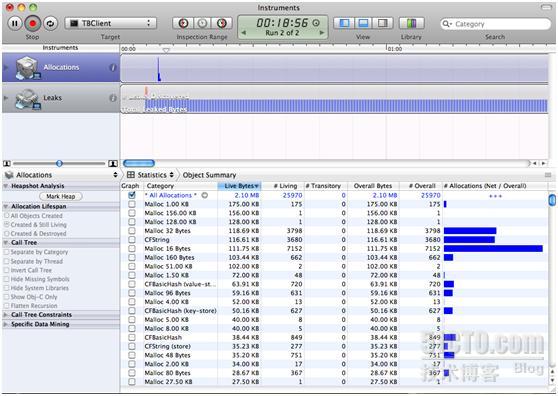Click the zoom-out icon left of slider
This screenshot has height=396, width=558.
[6, 163]
